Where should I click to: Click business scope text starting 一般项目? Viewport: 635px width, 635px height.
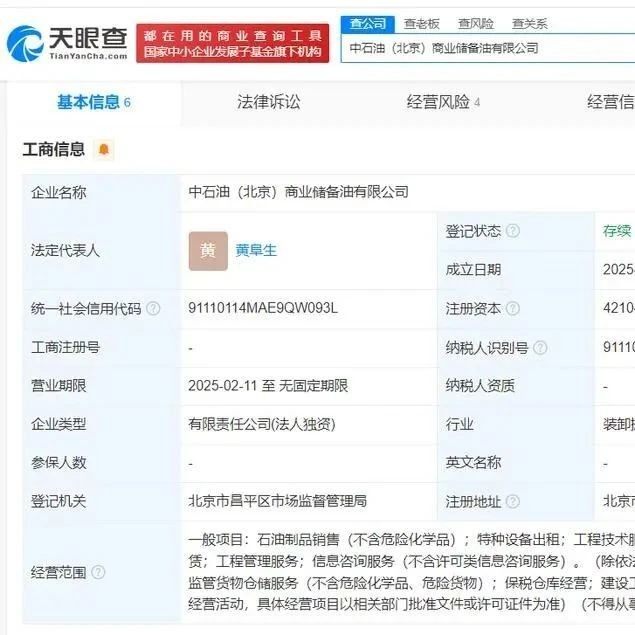pos(411,572)
